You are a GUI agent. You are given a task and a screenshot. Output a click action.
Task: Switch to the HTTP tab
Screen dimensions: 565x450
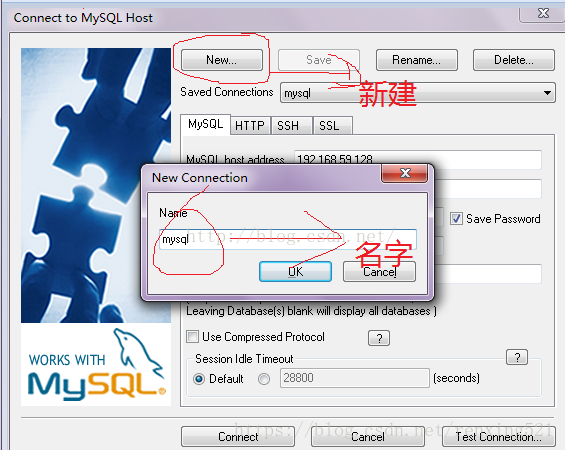tap(250, 126)
